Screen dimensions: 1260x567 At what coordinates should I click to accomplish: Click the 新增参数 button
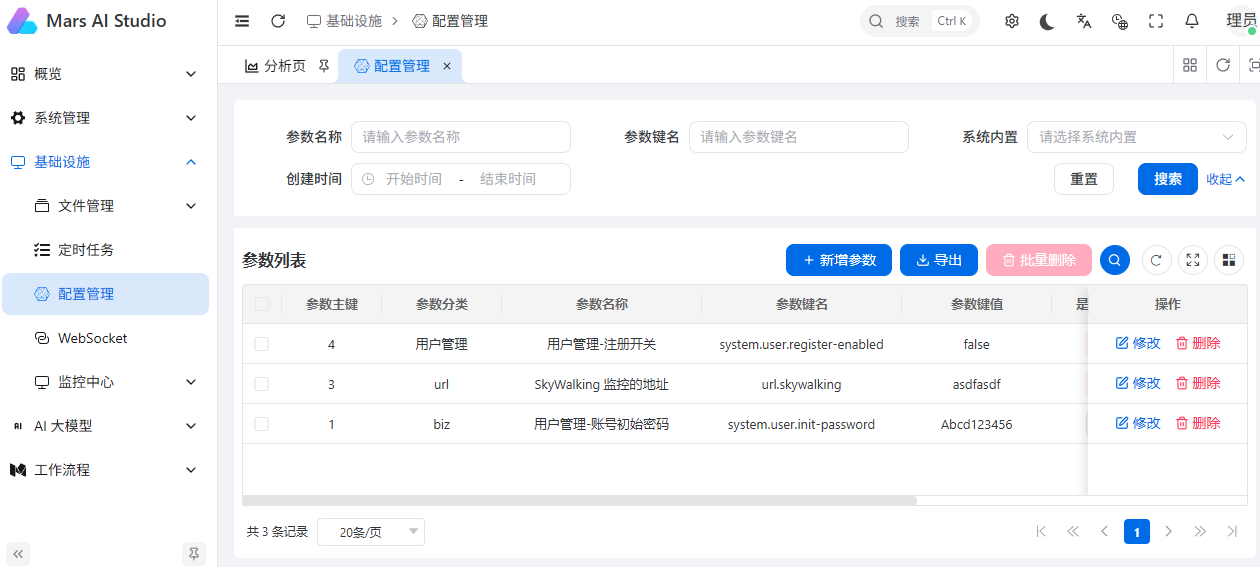pyautogui.click(x=839, y=260)
